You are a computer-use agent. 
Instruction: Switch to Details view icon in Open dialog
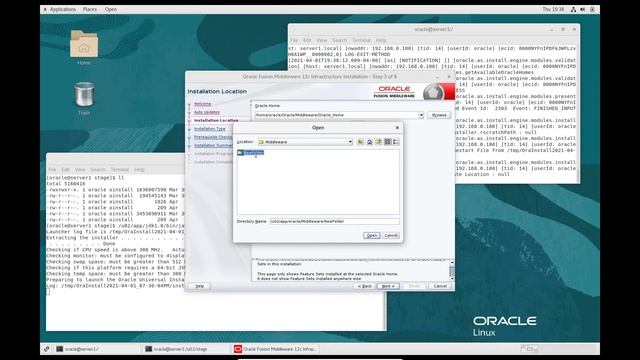(x=396, y=142)
